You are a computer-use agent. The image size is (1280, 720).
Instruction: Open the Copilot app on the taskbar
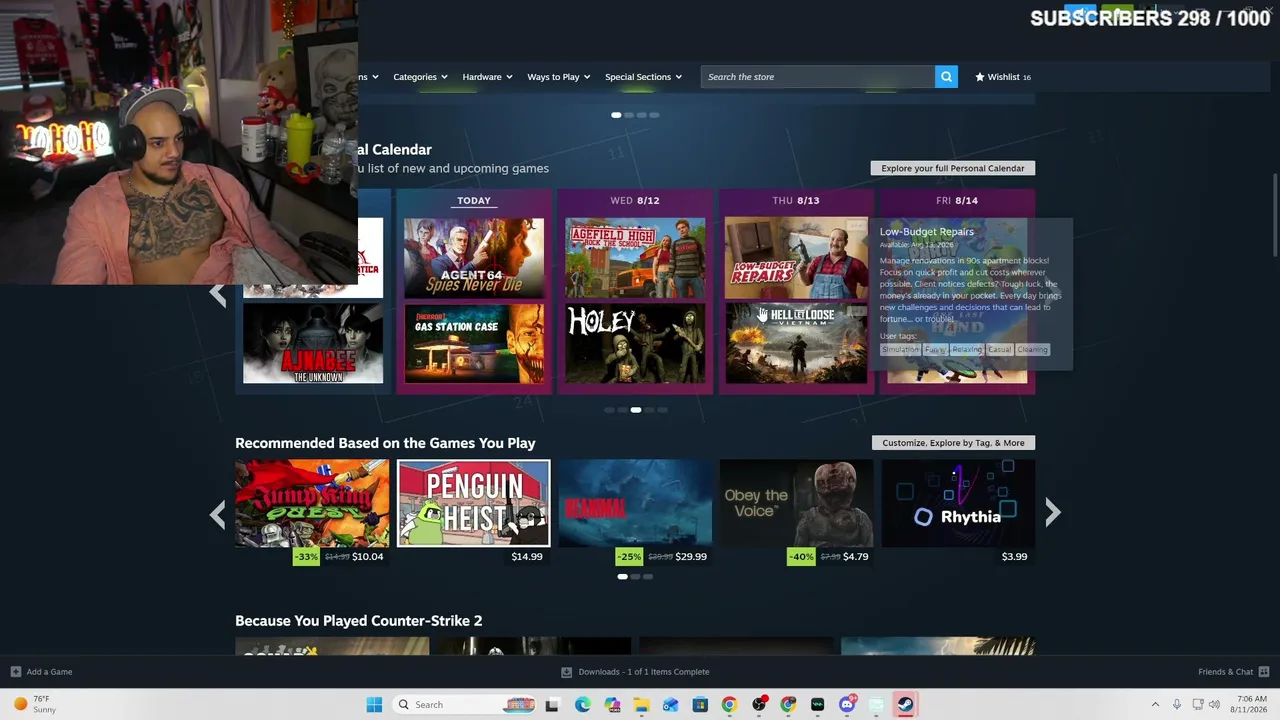612,705
